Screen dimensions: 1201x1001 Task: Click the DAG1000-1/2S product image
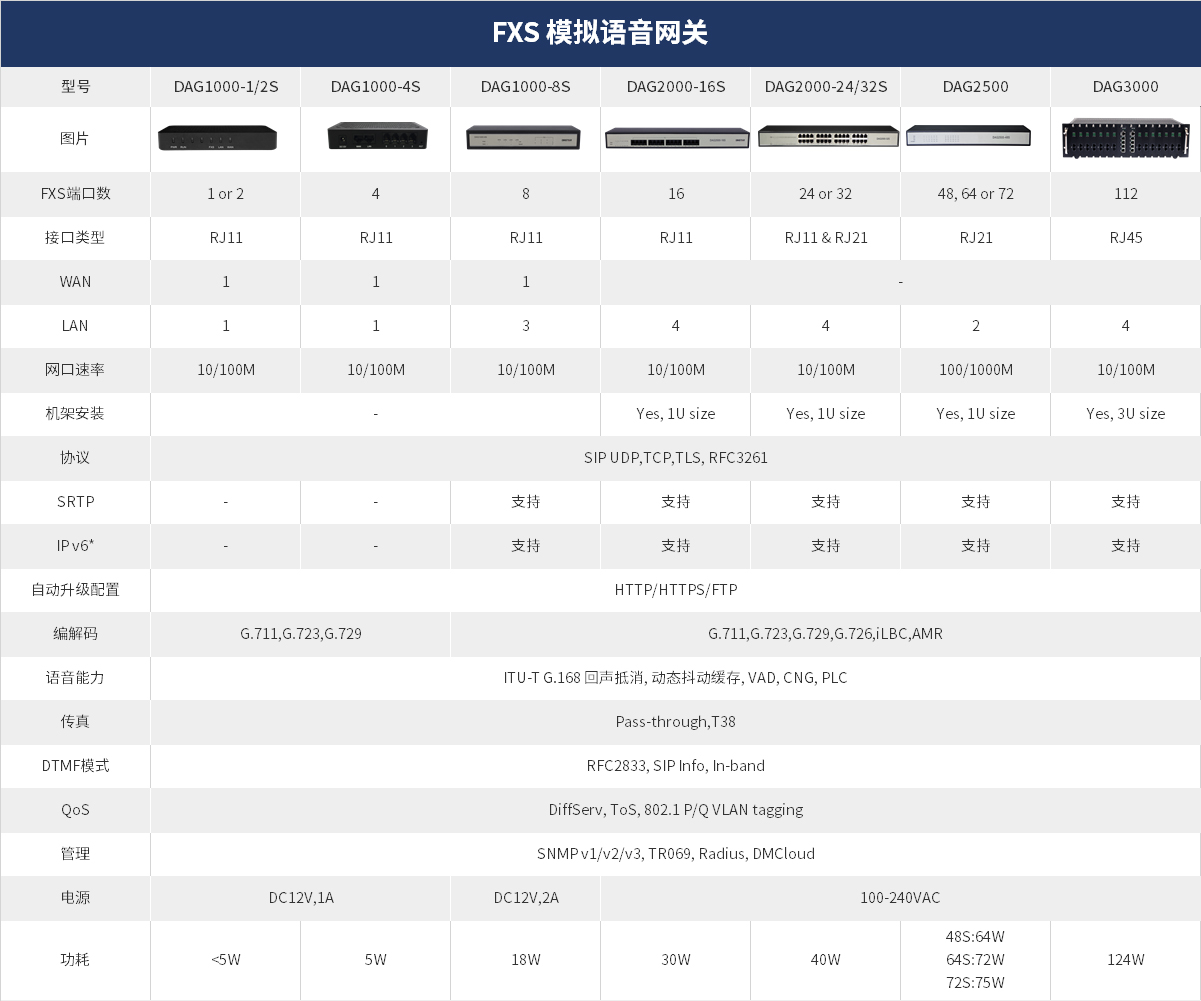[x=217, y=138]
